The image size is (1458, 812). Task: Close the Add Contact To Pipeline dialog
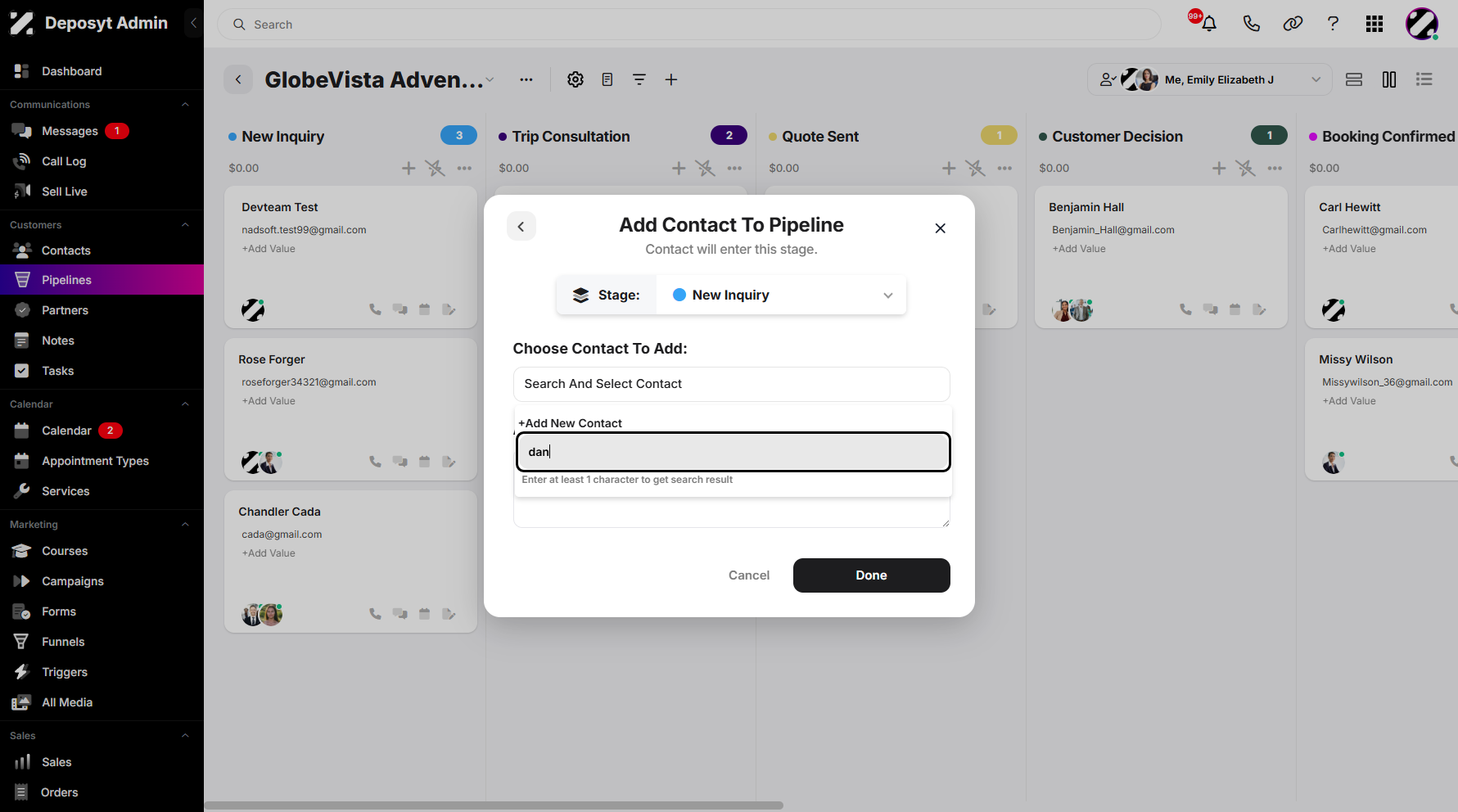[x=941, y=228]
